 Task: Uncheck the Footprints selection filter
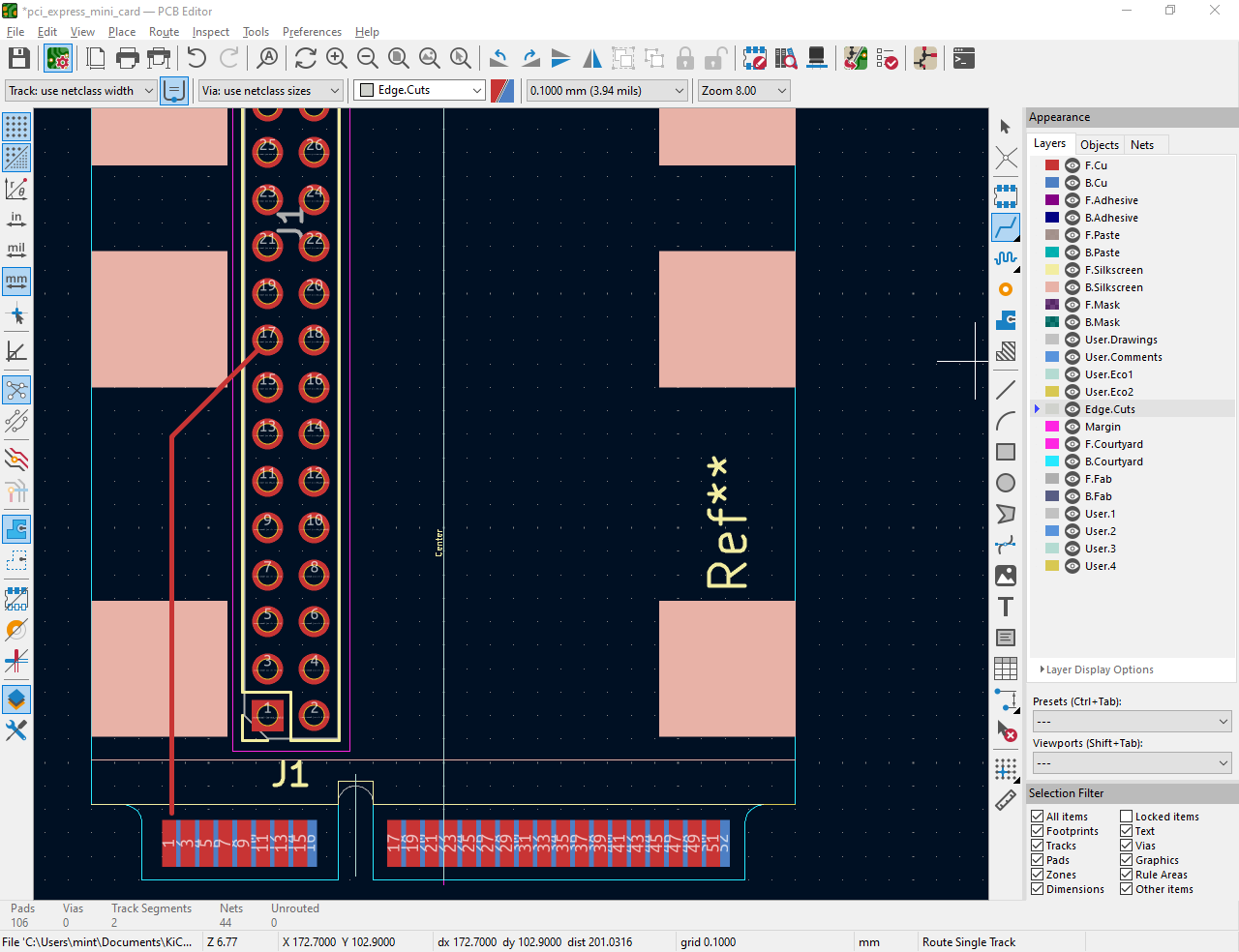coord(1038,831)
